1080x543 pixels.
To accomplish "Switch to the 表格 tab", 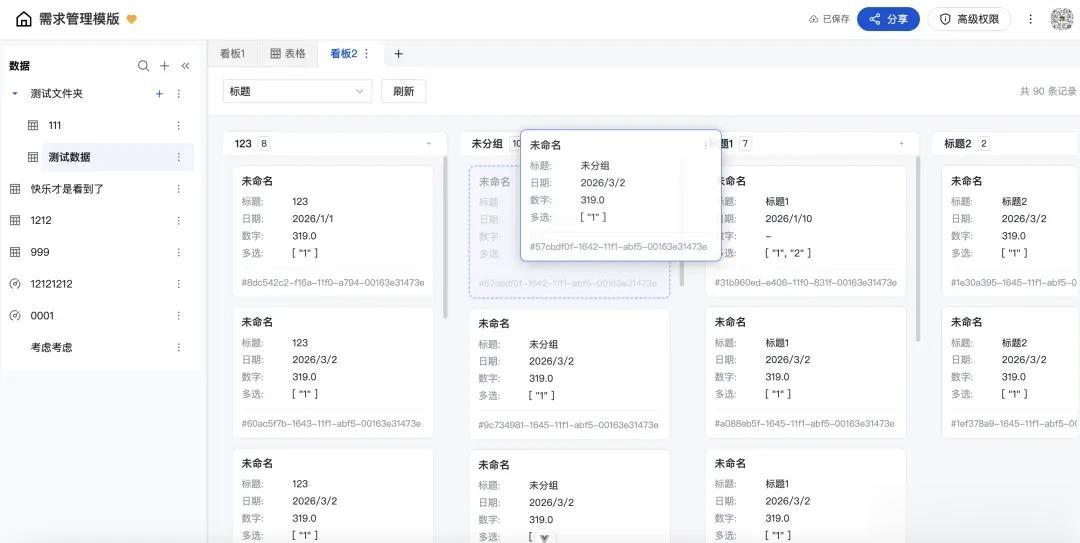I will pos(287,53).
